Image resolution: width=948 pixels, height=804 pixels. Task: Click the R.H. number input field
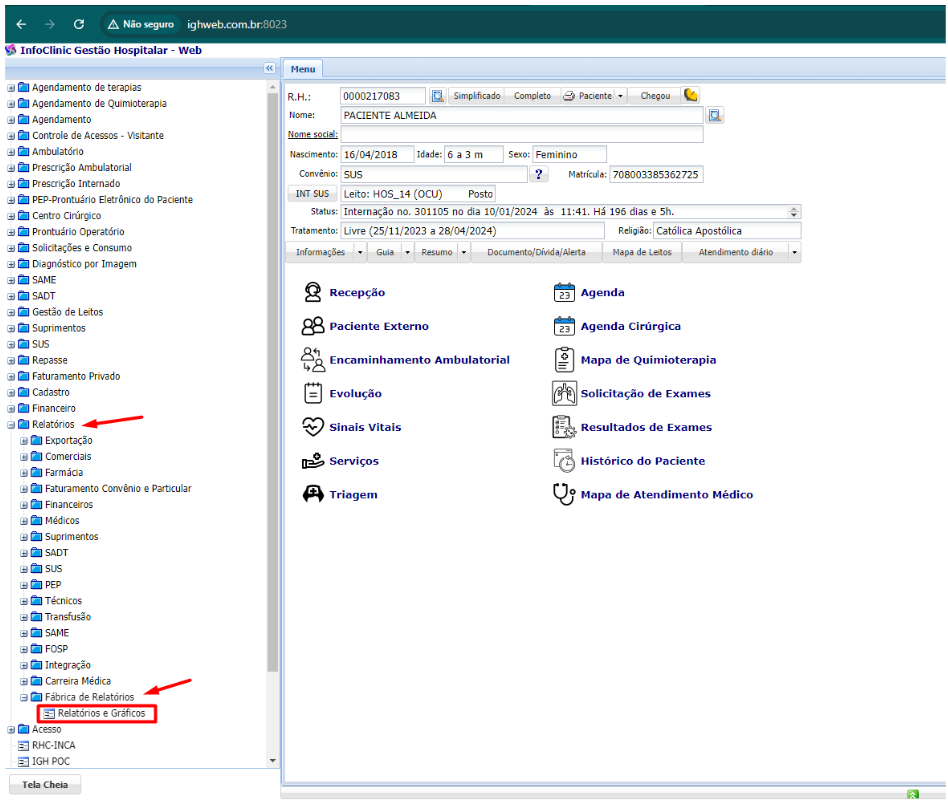coord(383,96)
